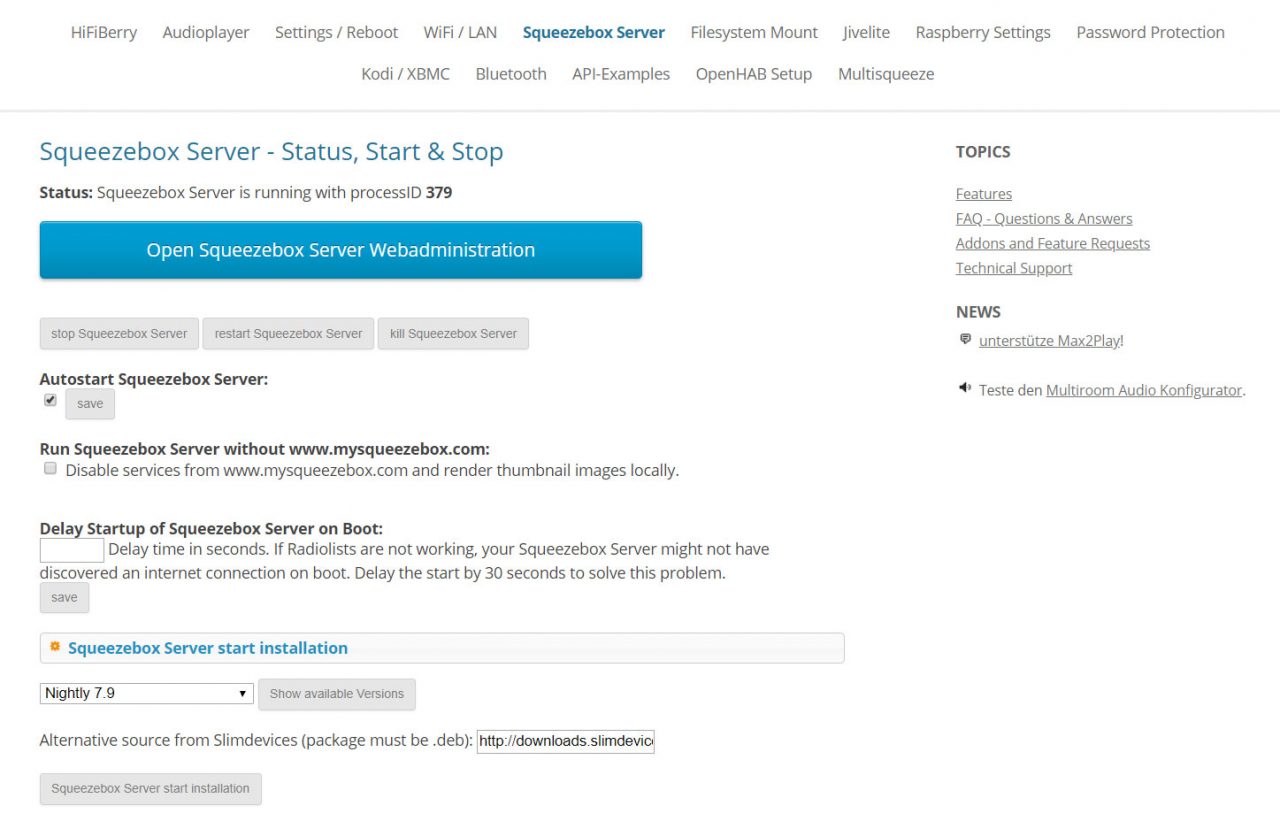The image size is (1280, 821).
Task: Expand Squeezebox Server start installation section
Action: tap(208, 648)
